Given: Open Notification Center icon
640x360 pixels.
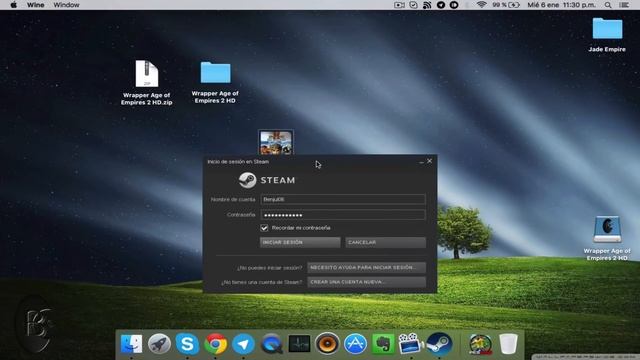Looking at the screenshot, I should 624,5.
